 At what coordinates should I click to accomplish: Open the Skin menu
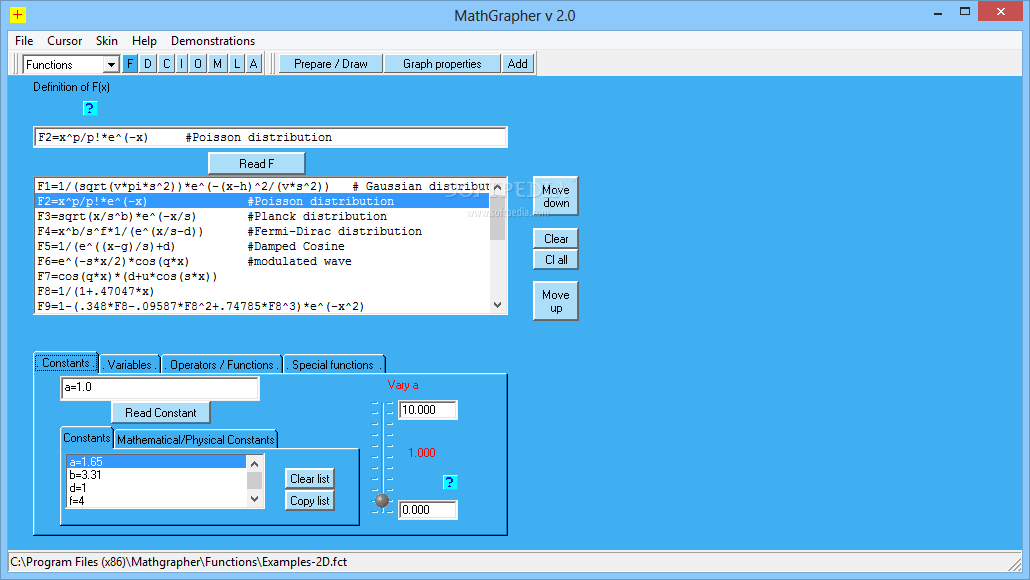106,41
